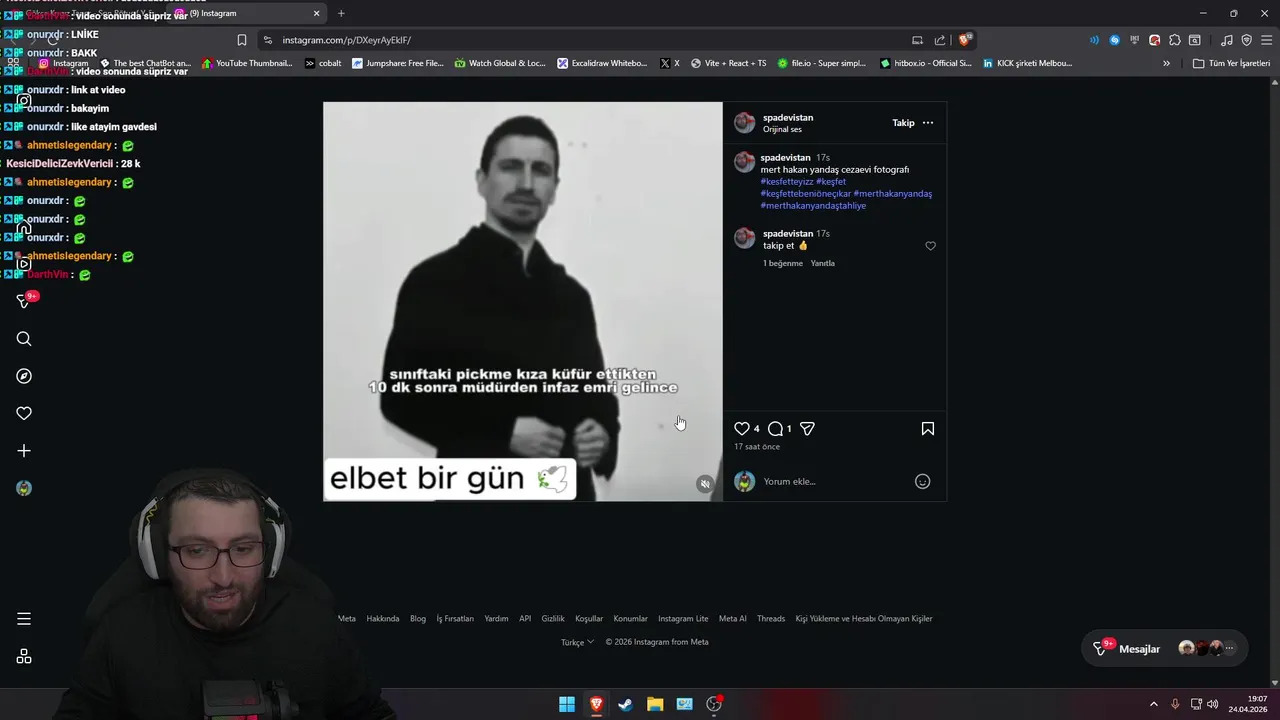Save the post with the bookmark icon
This screenshot has width=1280, height=720.
tap(928, 429)
